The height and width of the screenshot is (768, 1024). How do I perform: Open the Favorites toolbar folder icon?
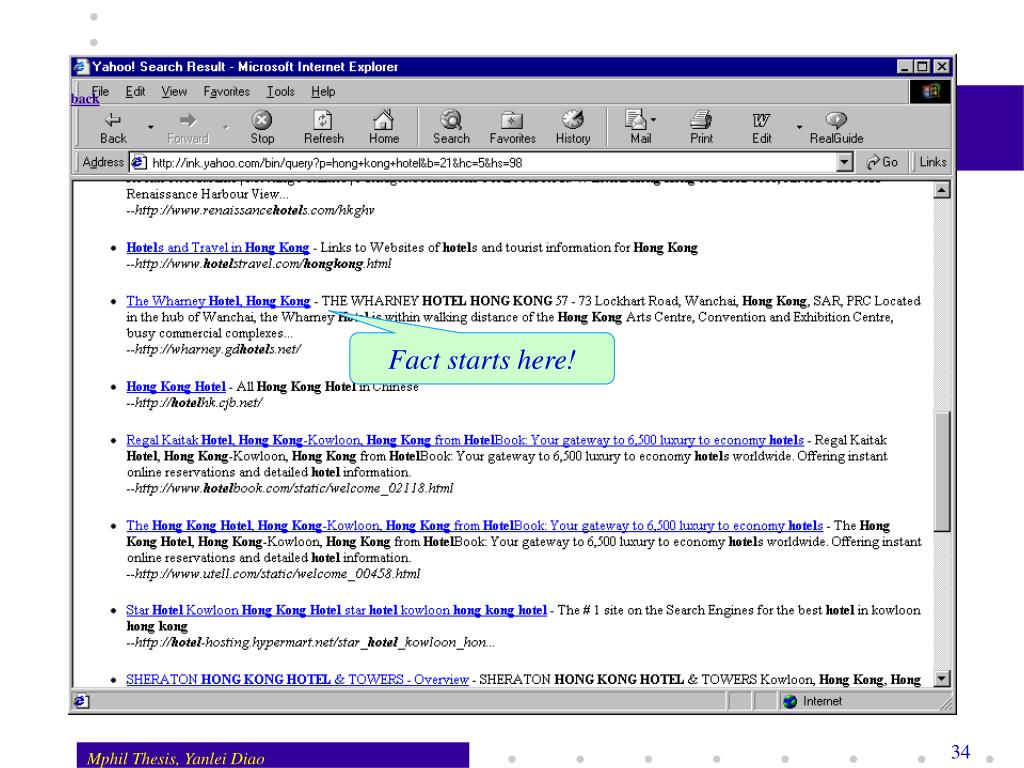pyautogui.click(x=512, y=120)
